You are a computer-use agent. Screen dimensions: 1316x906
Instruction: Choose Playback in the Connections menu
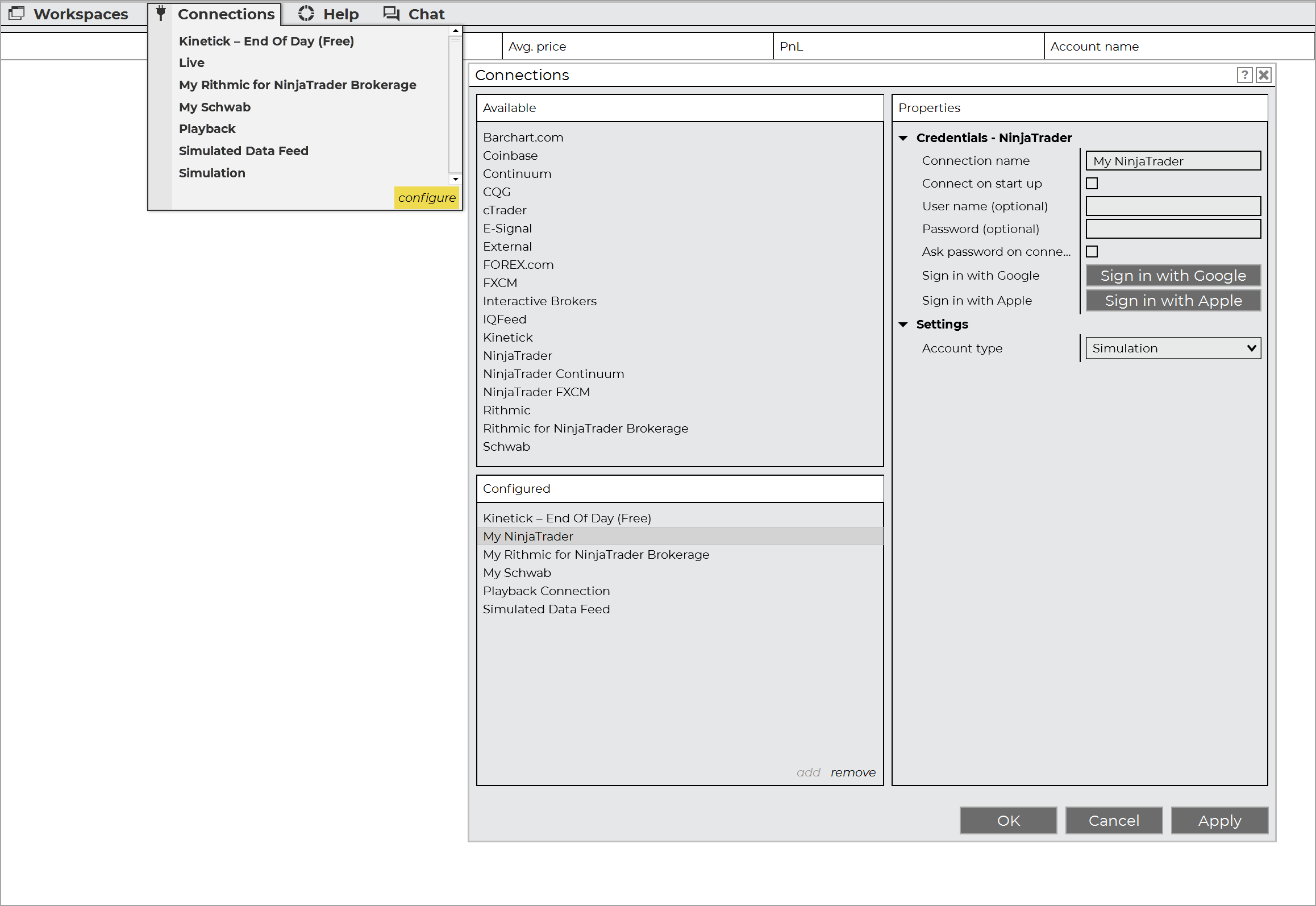[207, 128]
